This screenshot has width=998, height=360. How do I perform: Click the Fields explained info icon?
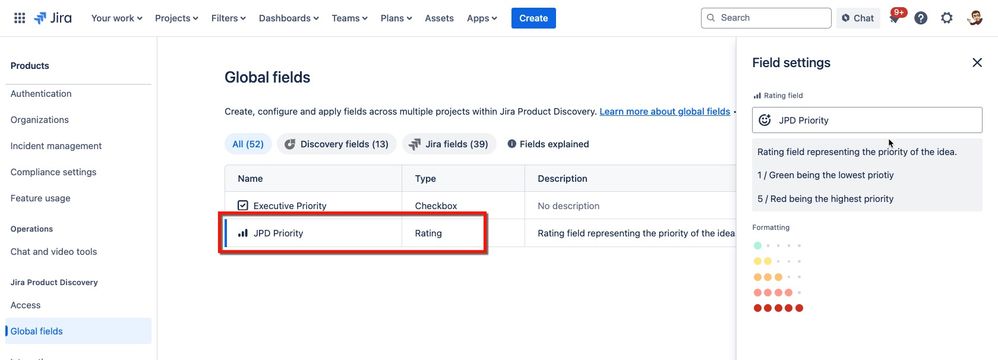point(512,144)
